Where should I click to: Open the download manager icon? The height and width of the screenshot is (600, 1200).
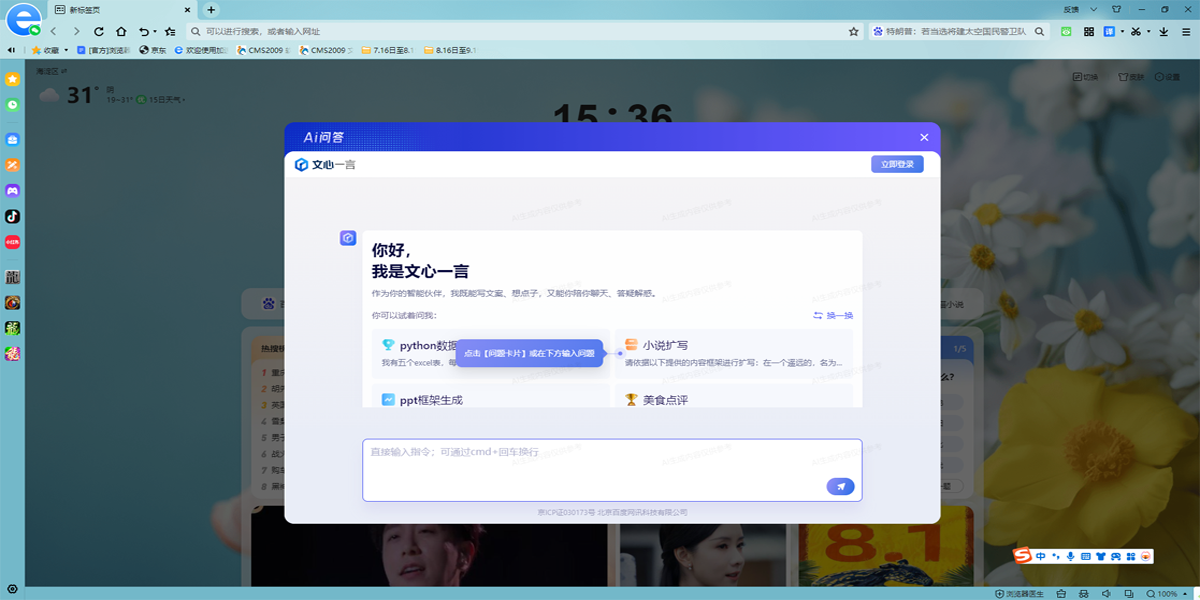[x=1164, y=31]
